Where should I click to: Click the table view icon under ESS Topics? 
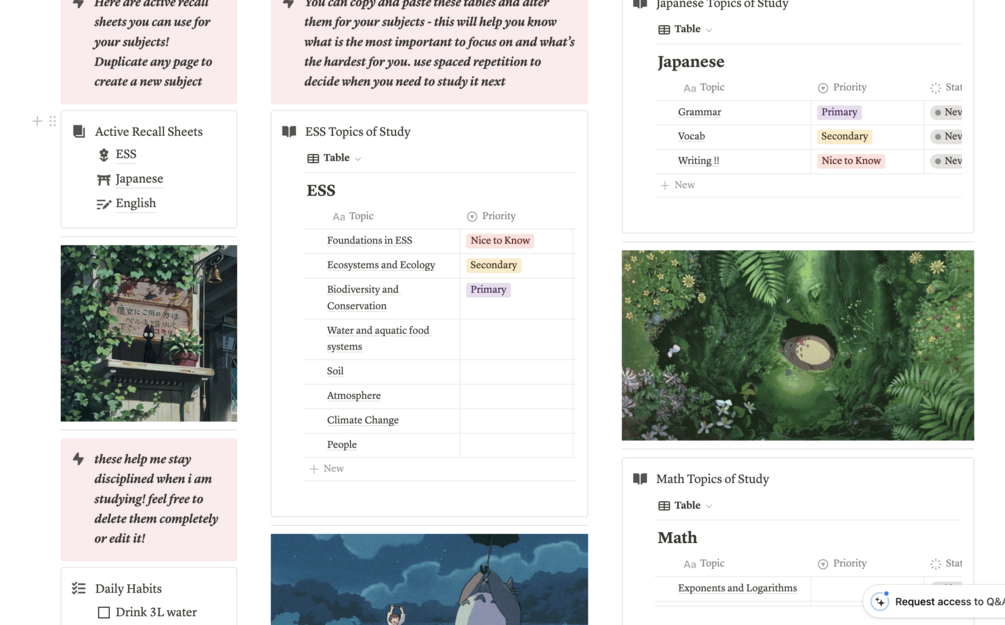313,158
